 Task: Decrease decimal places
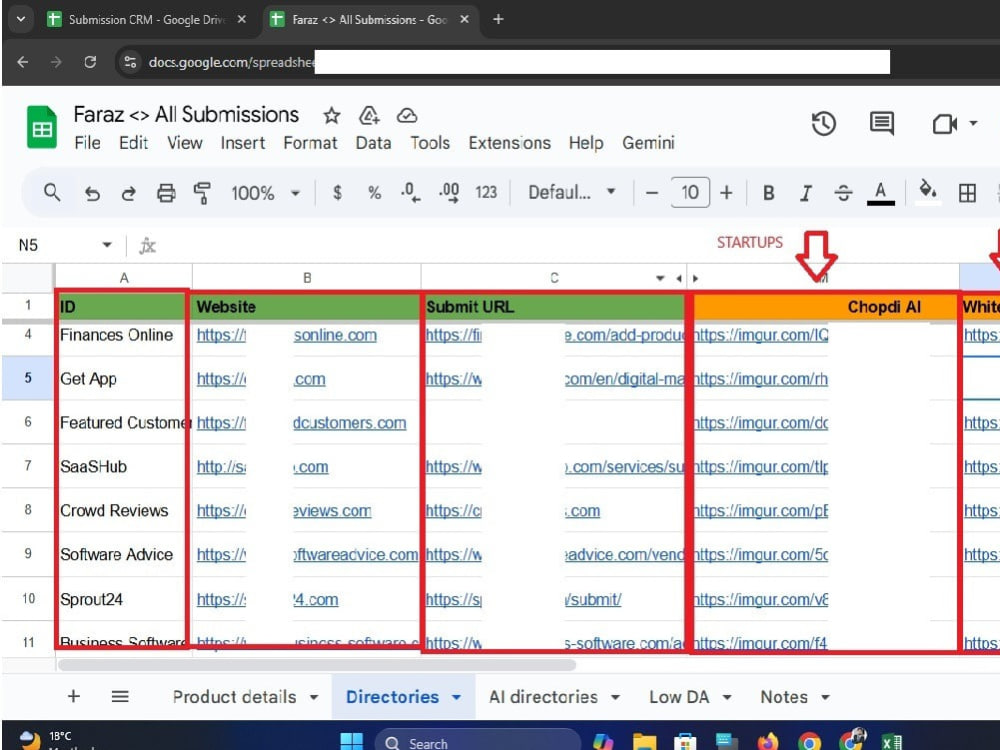(x=410, y=193)
